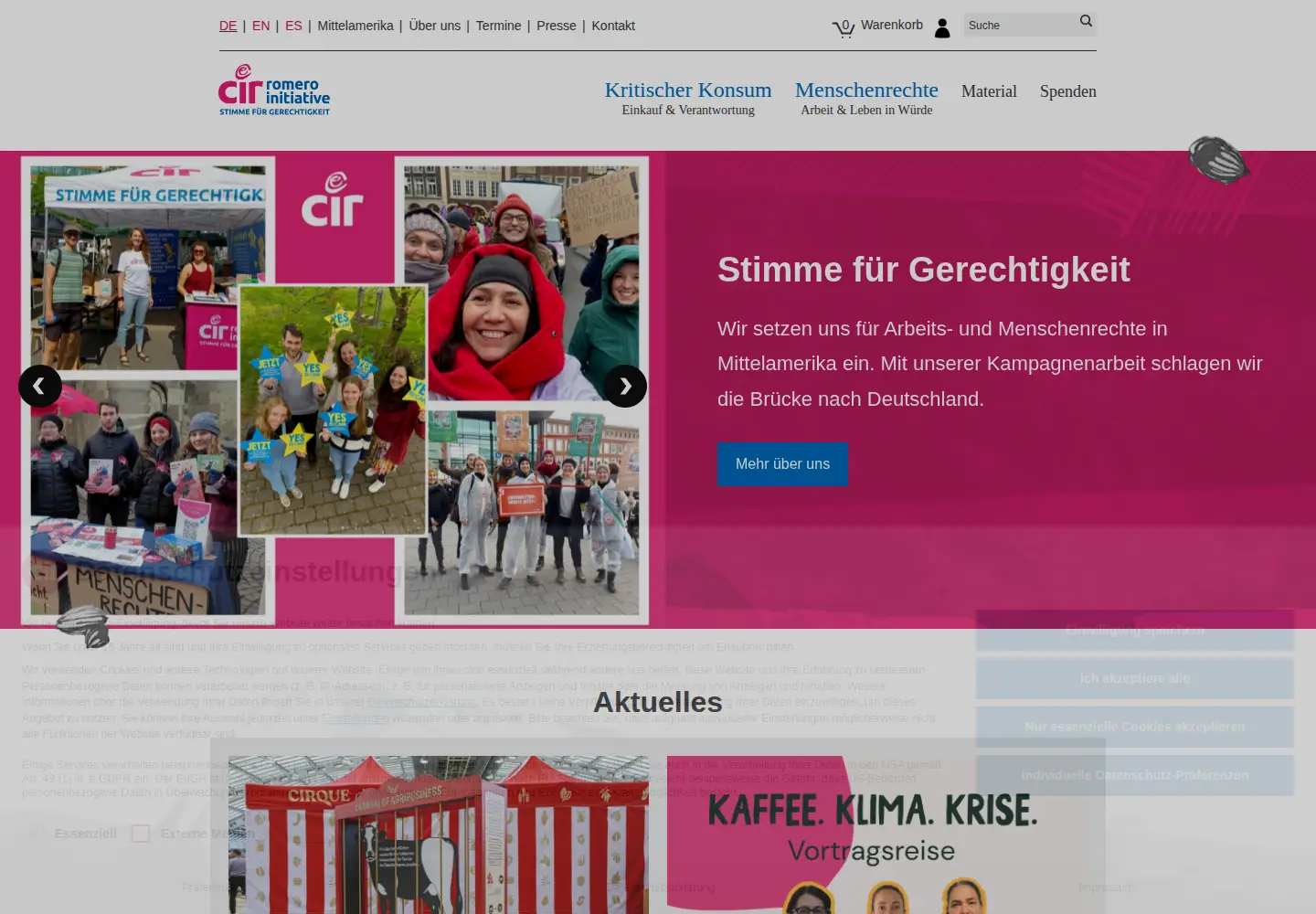The height and width of the screenshot is (914, 1316).
Task: Open the Kritischer Konsum navigation item
Action: (688, 97)
